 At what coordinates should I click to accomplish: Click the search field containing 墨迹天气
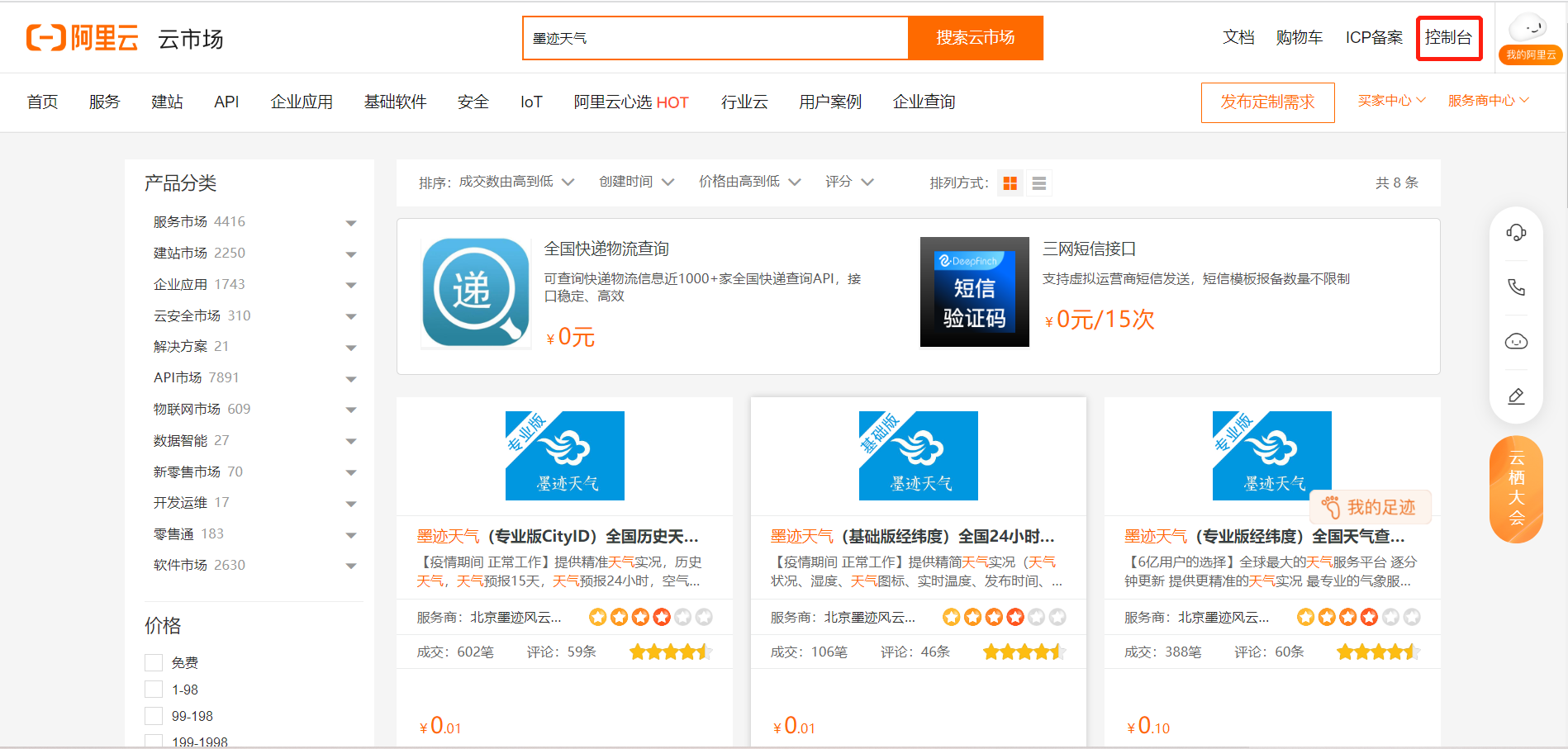coord(715,38)
